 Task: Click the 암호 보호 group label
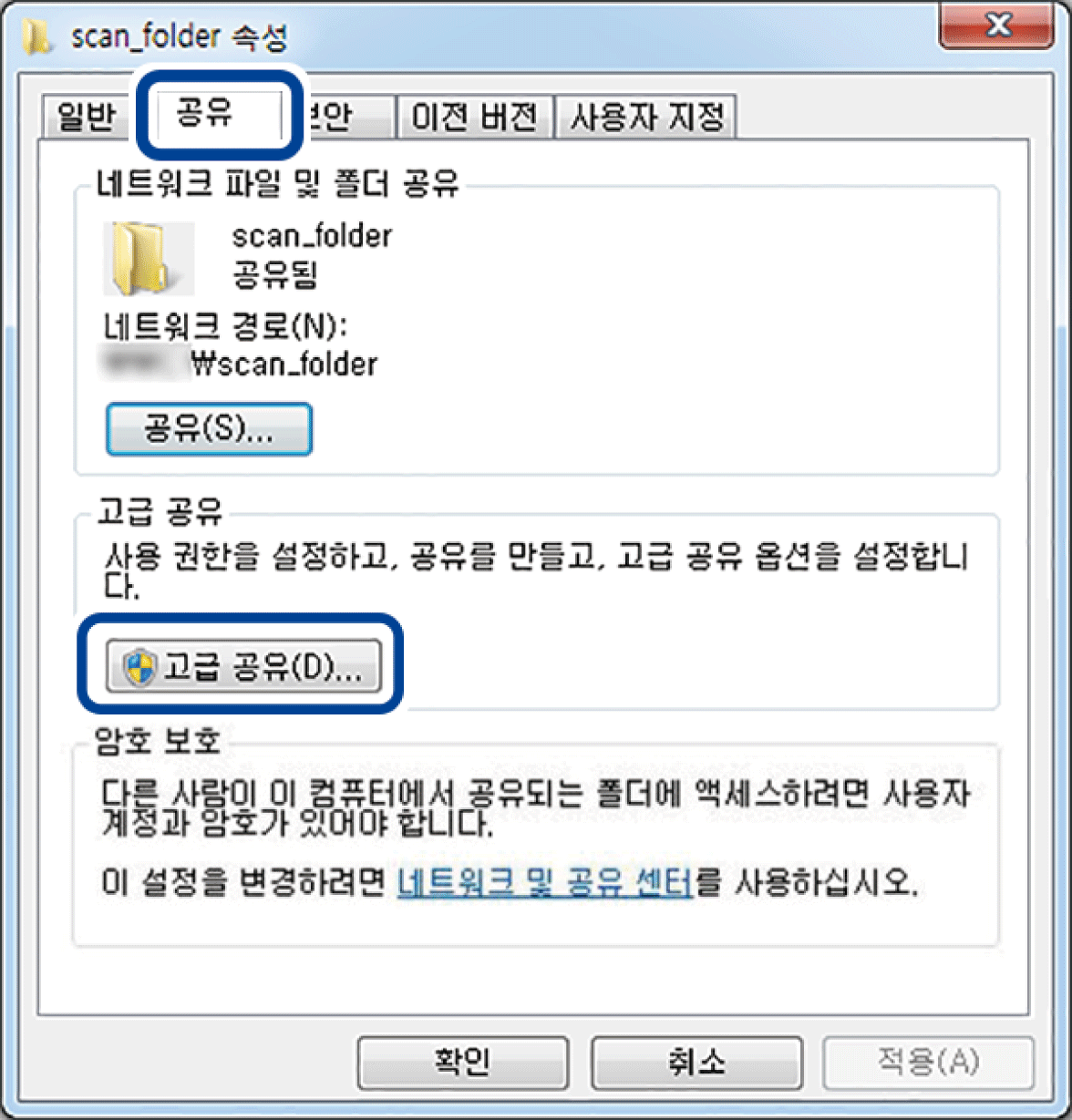159,741
